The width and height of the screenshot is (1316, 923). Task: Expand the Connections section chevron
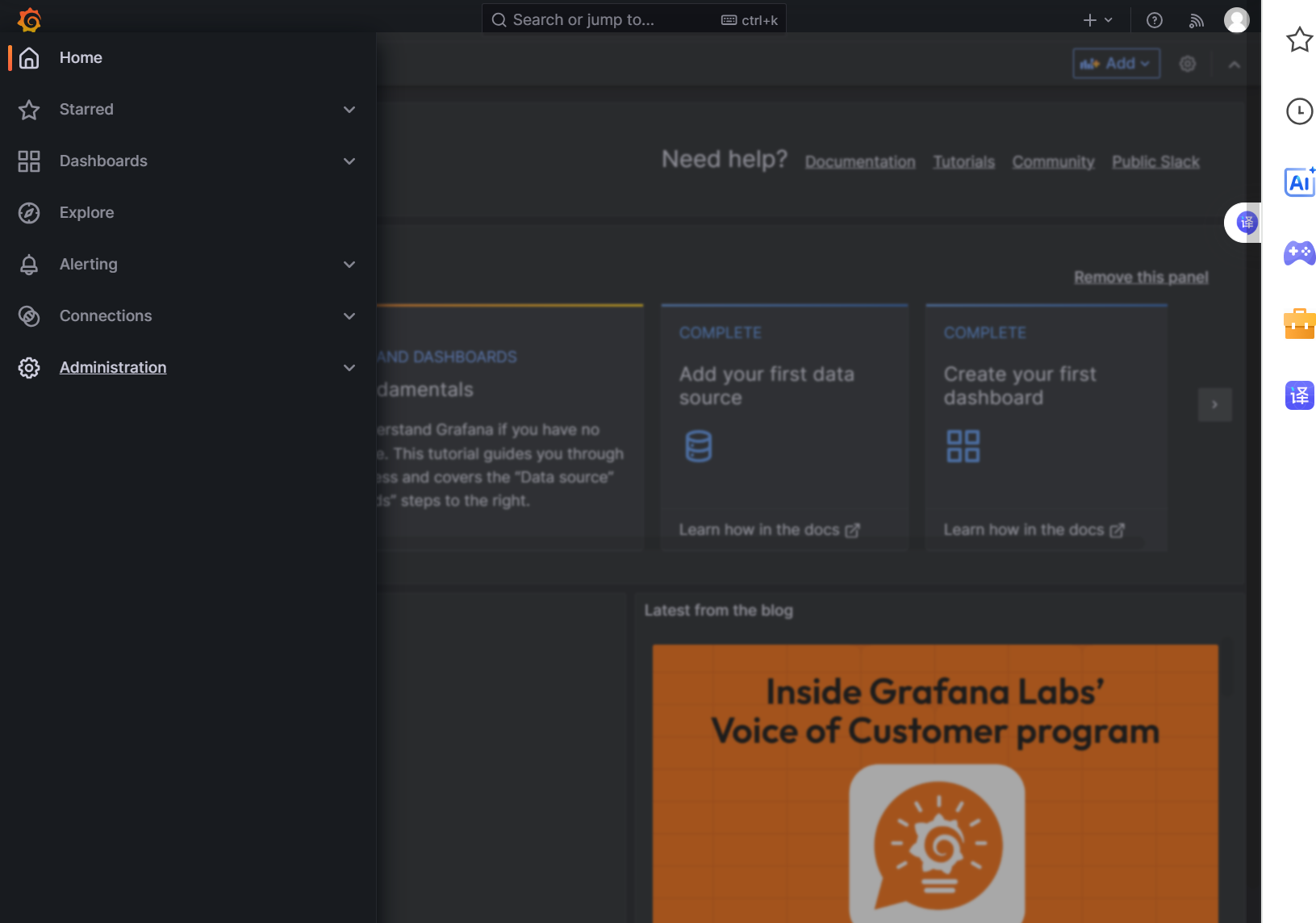(x=349, y=316)
